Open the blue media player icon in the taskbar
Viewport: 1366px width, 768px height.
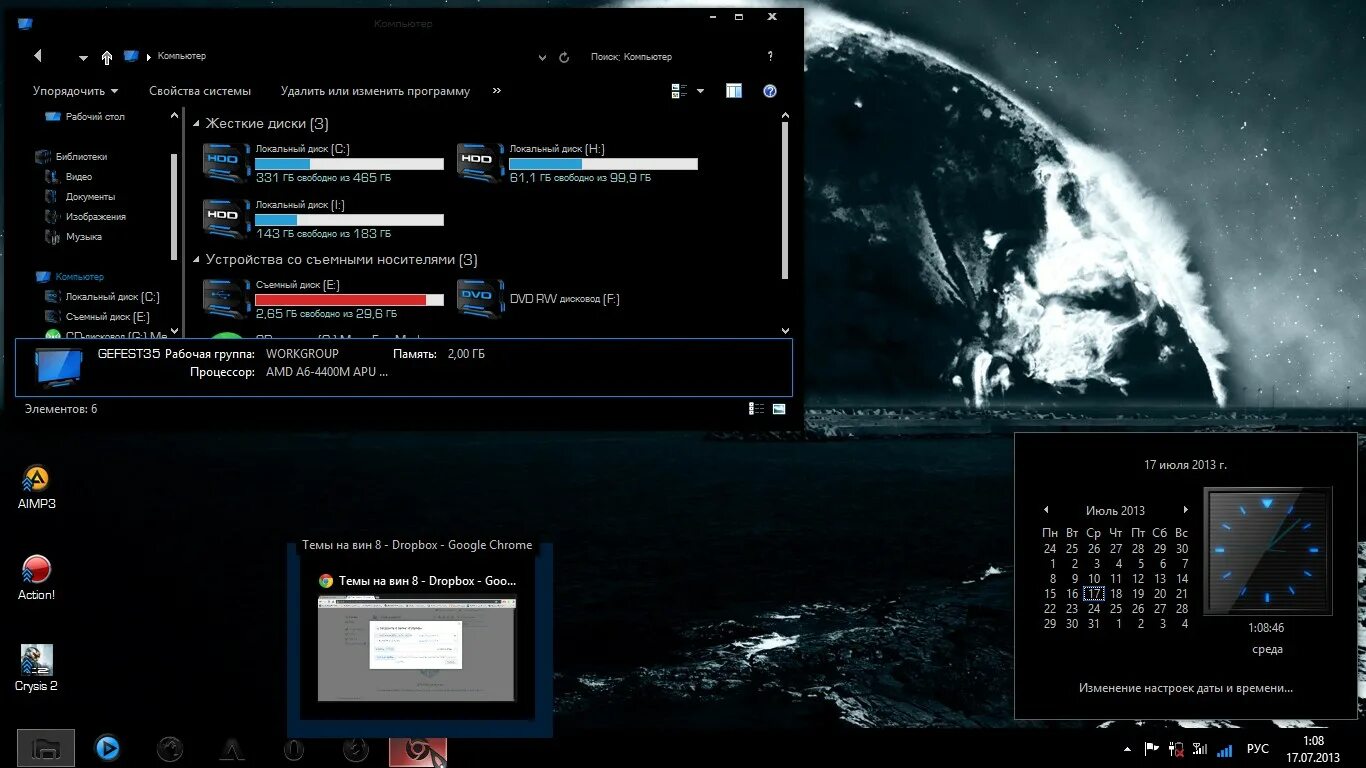coord(107,748)
